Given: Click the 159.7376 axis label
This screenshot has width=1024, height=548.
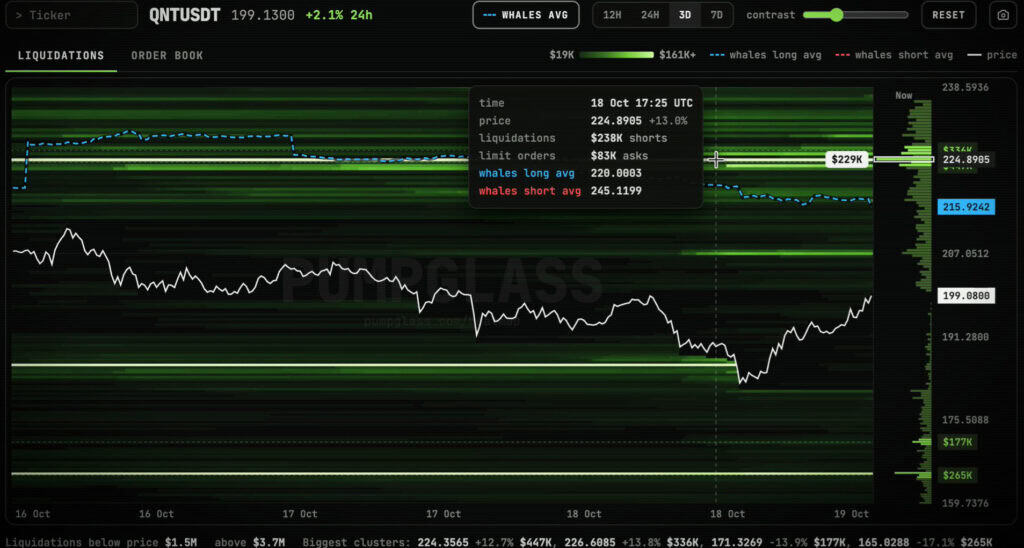Looking at the screenshot, I should coord(963,503).
